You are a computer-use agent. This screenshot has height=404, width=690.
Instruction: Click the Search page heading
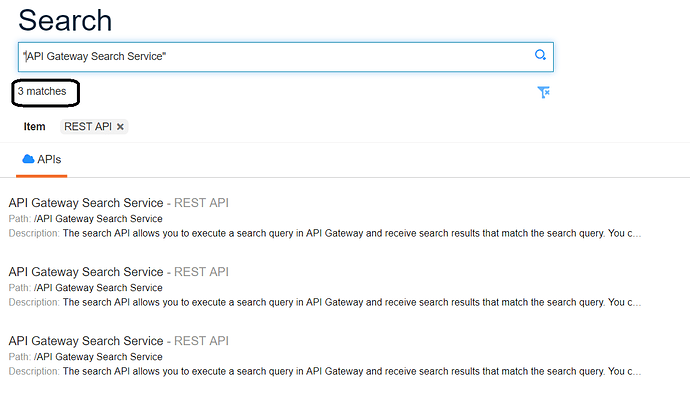65,20
